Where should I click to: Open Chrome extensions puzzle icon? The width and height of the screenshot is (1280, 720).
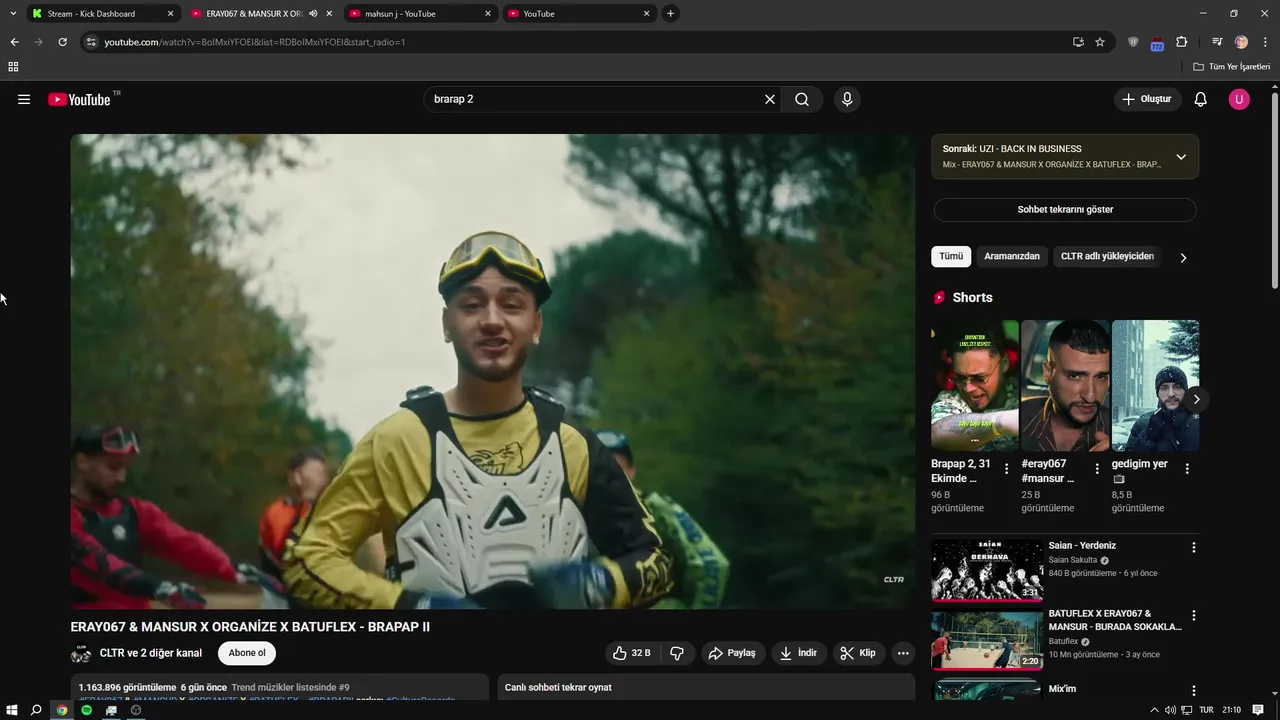(1181, 42)
